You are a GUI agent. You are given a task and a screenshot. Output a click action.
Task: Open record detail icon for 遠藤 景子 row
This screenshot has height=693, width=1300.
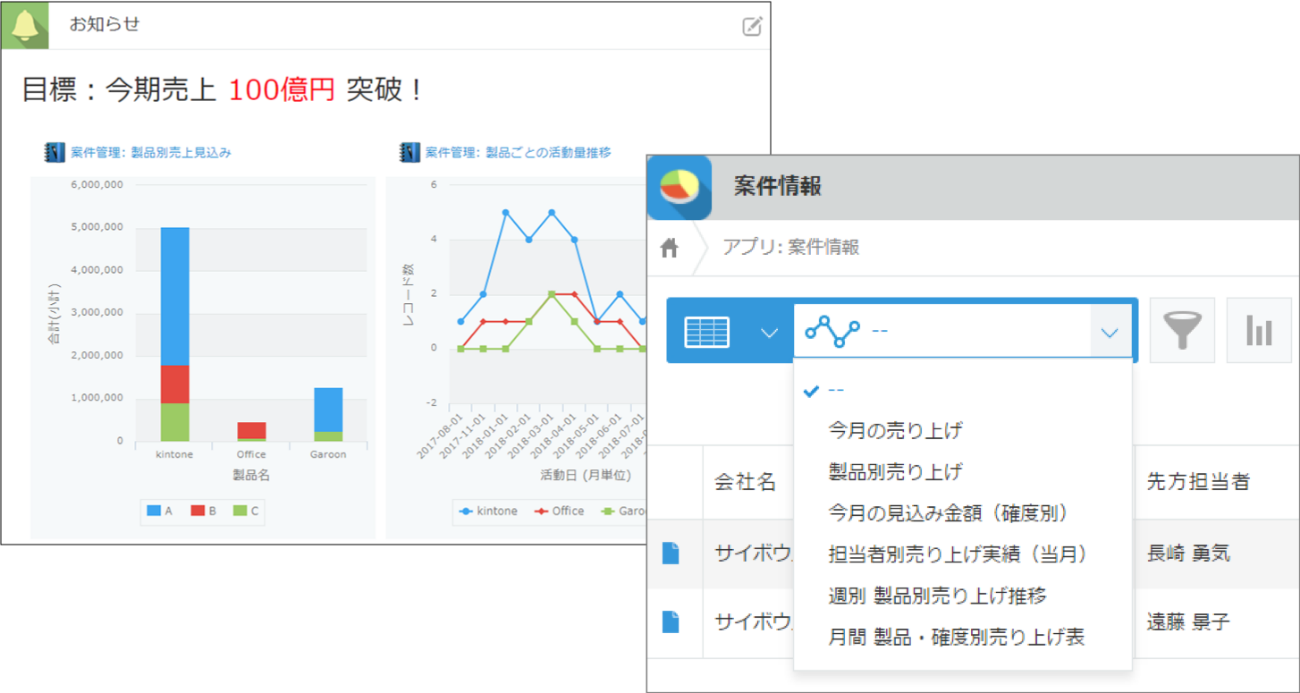pyautogui.click(x=670, y=622)
